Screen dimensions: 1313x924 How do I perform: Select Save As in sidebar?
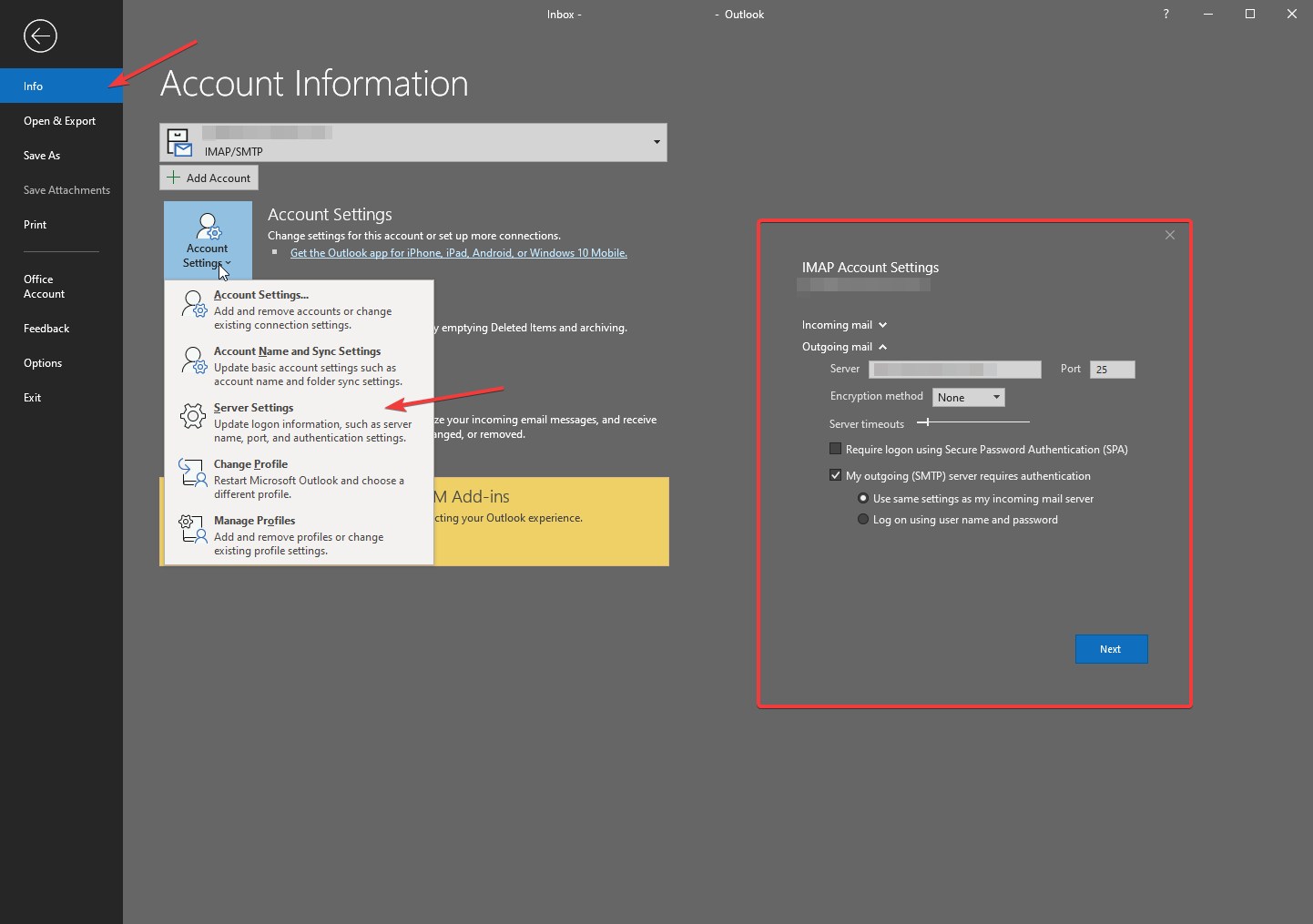tap(61, 156)
